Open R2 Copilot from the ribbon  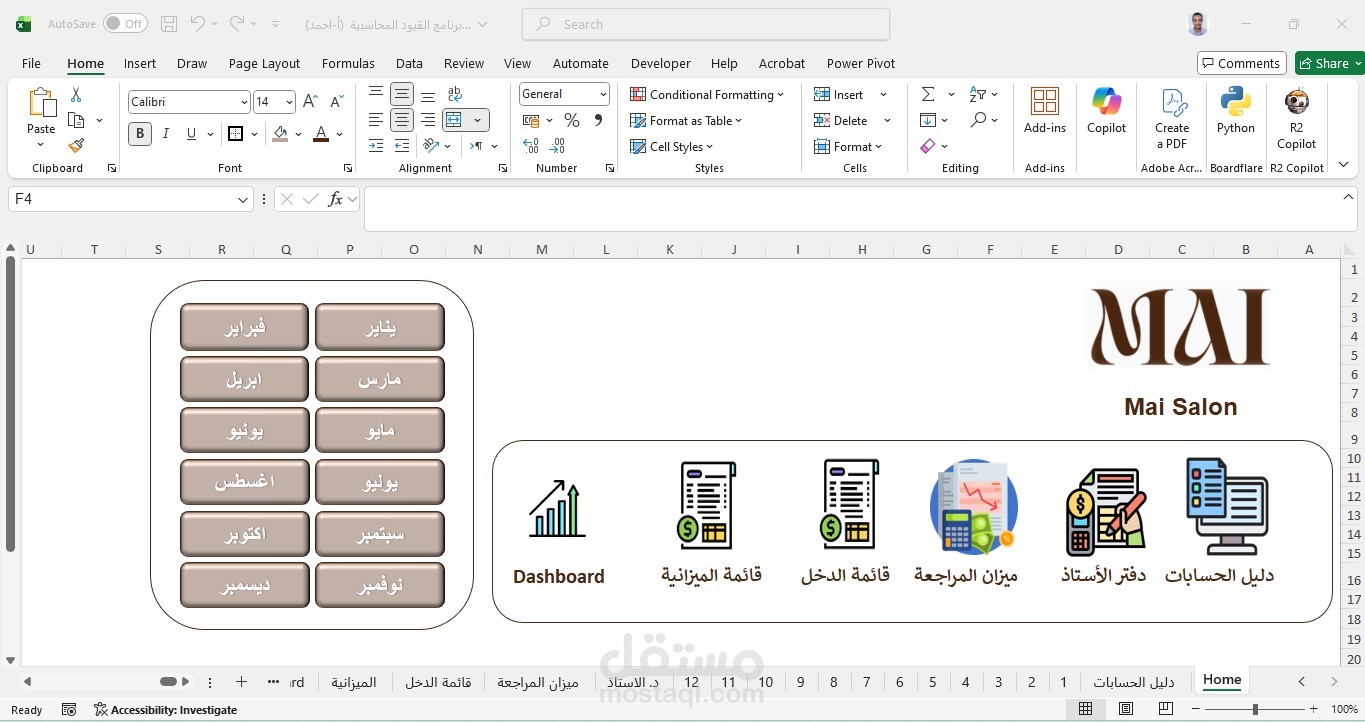click(1296, 119)
